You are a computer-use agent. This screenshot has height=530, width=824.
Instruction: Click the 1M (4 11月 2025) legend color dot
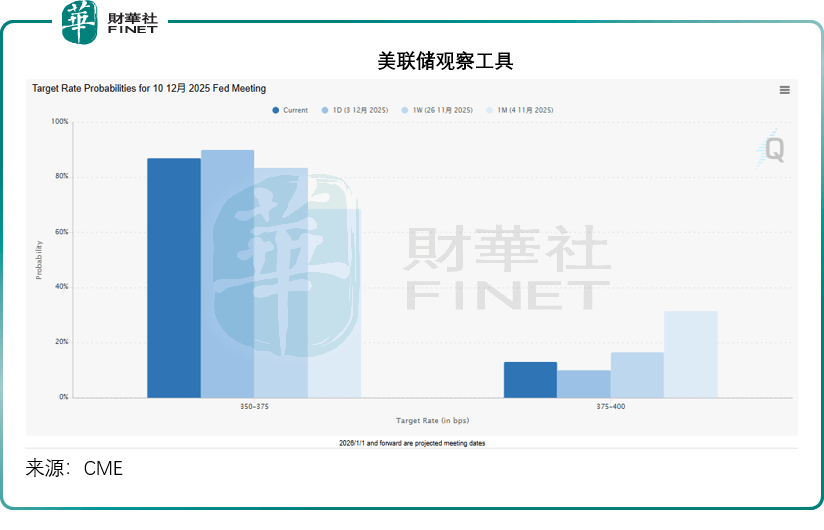tap(490, 110)
